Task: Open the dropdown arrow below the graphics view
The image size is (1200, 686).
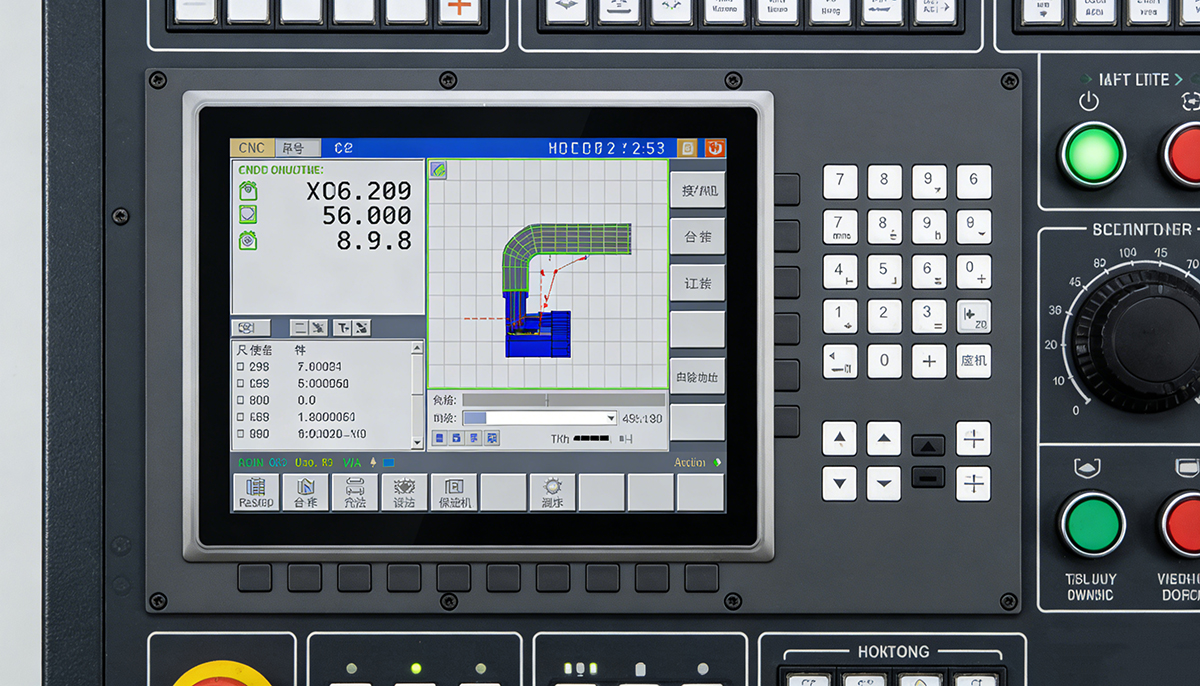Action: [x=611, y=418]
